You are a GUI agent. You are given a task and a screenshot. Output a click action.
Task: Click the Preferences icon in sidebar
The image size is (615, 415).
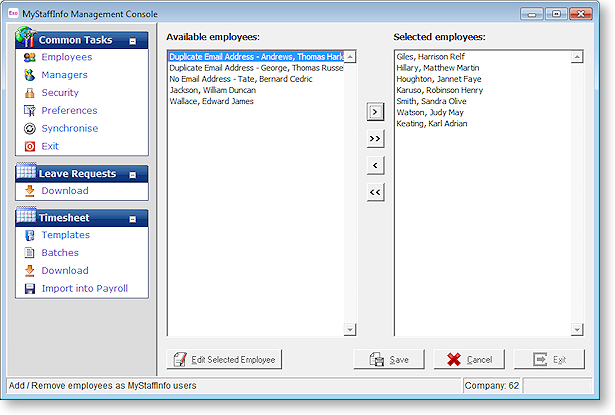[29, 111]
